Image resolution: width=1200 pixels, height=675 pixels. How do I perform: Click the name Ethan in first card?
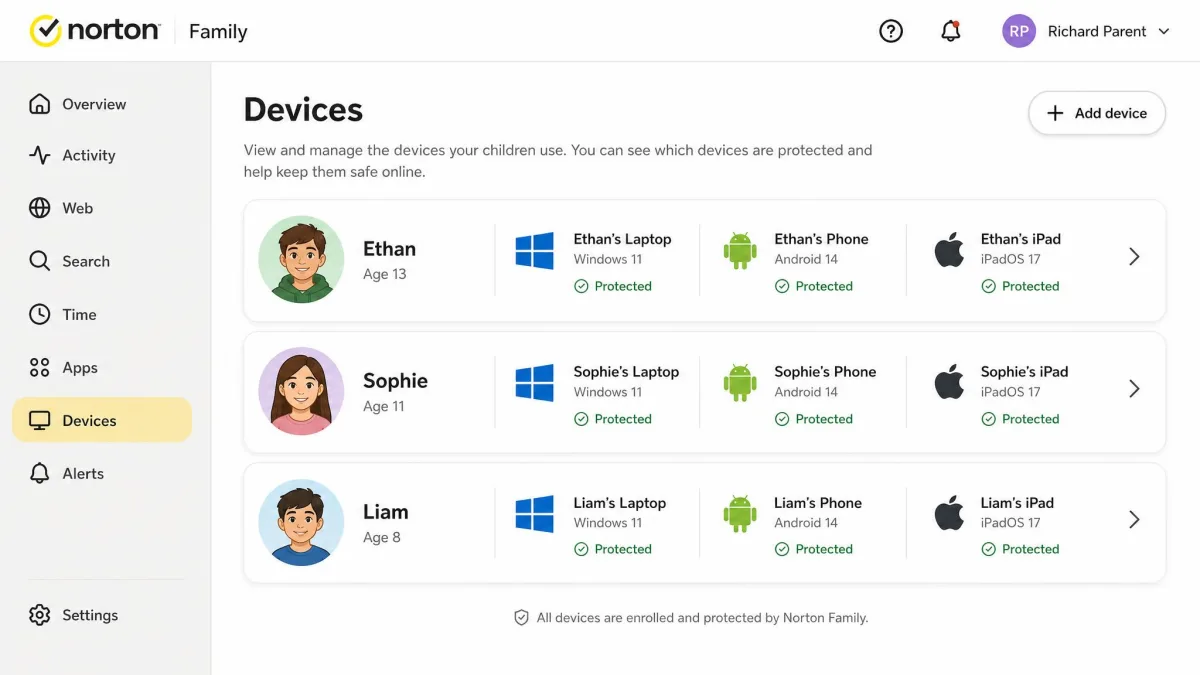coord(389,249)
